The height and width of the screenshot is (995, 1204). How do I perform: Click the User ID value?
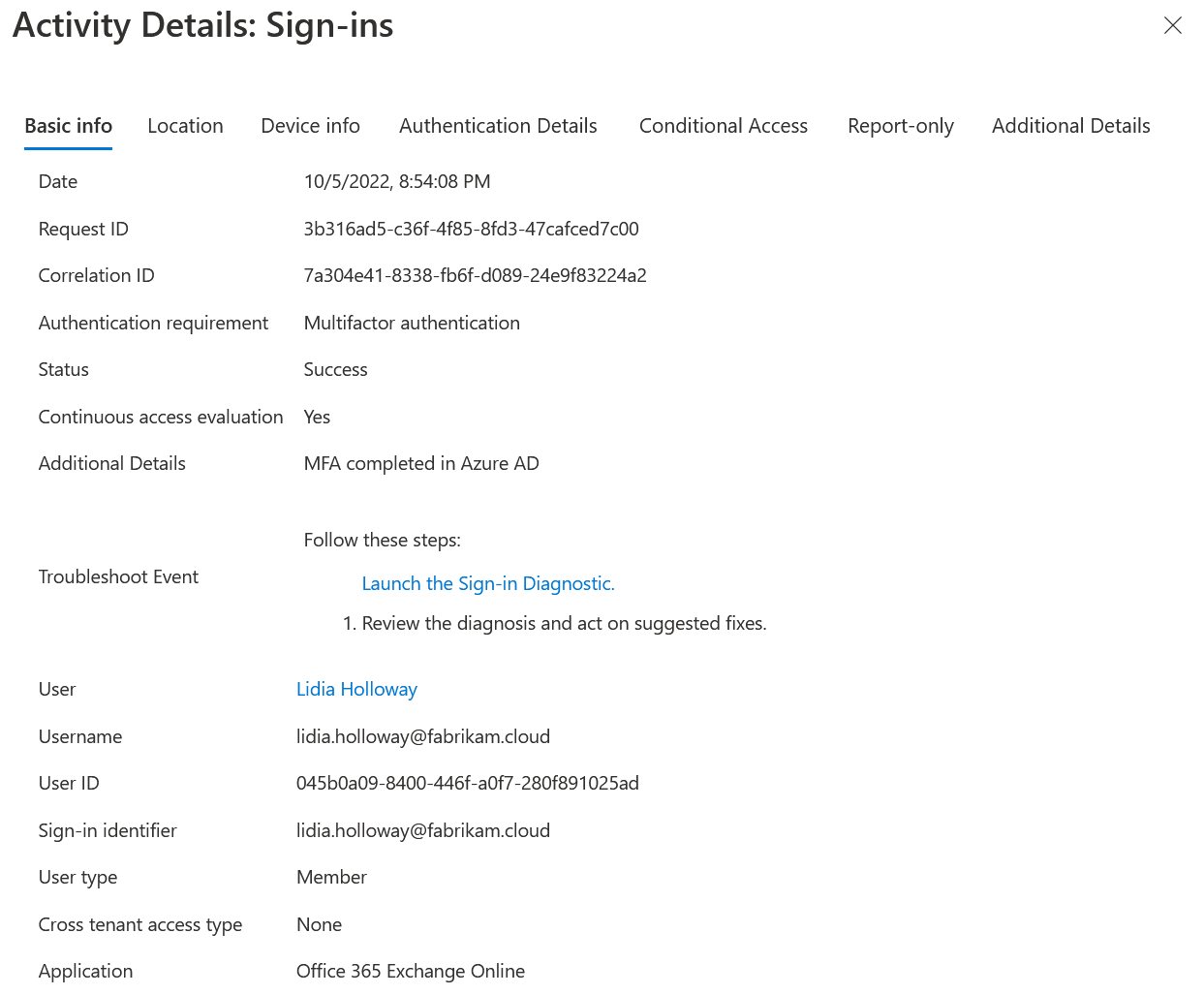click(467, 783)
